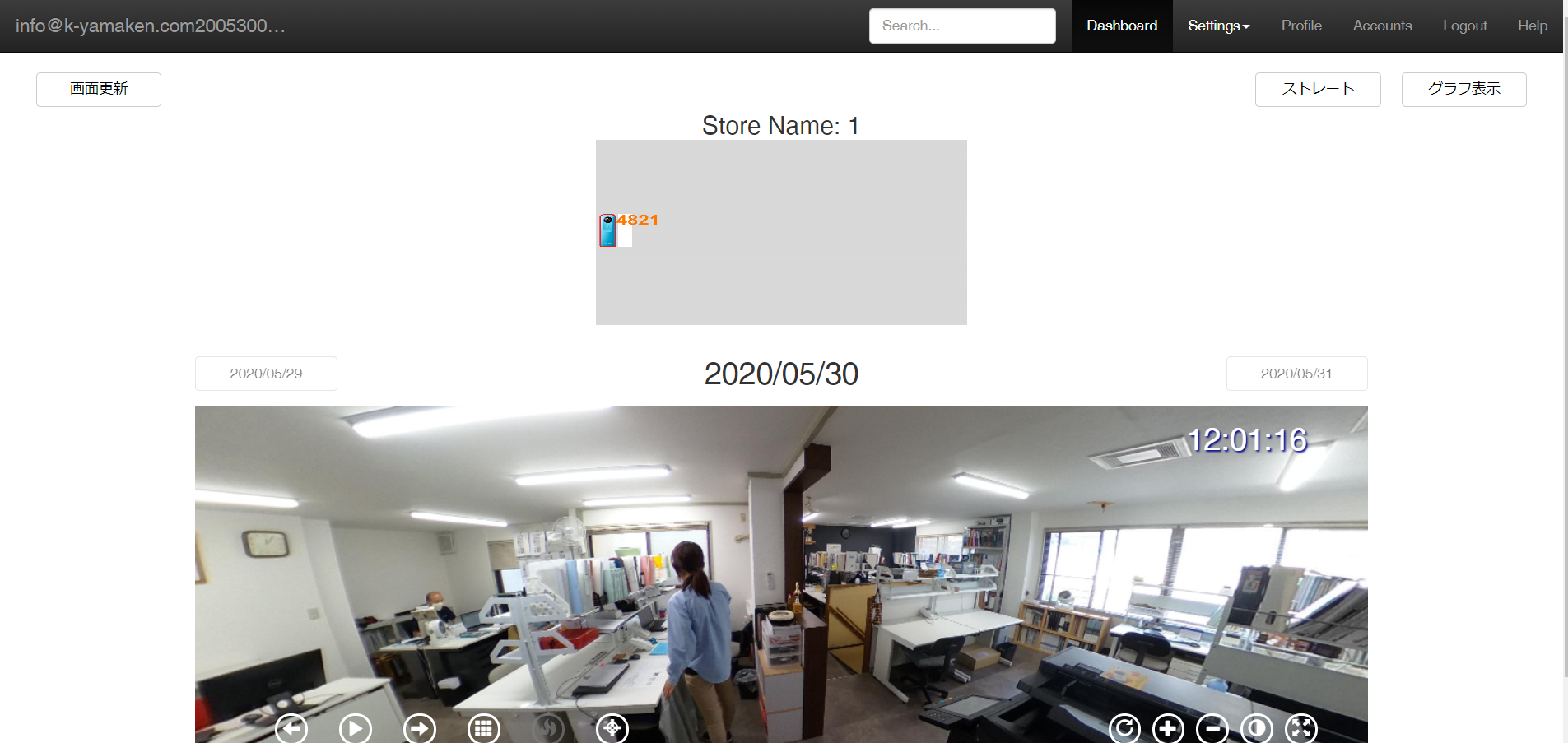This screenshot has height=743, width=1568.
Task: Toggle the contrast half-circle icon
Action: coord(1257,728)
